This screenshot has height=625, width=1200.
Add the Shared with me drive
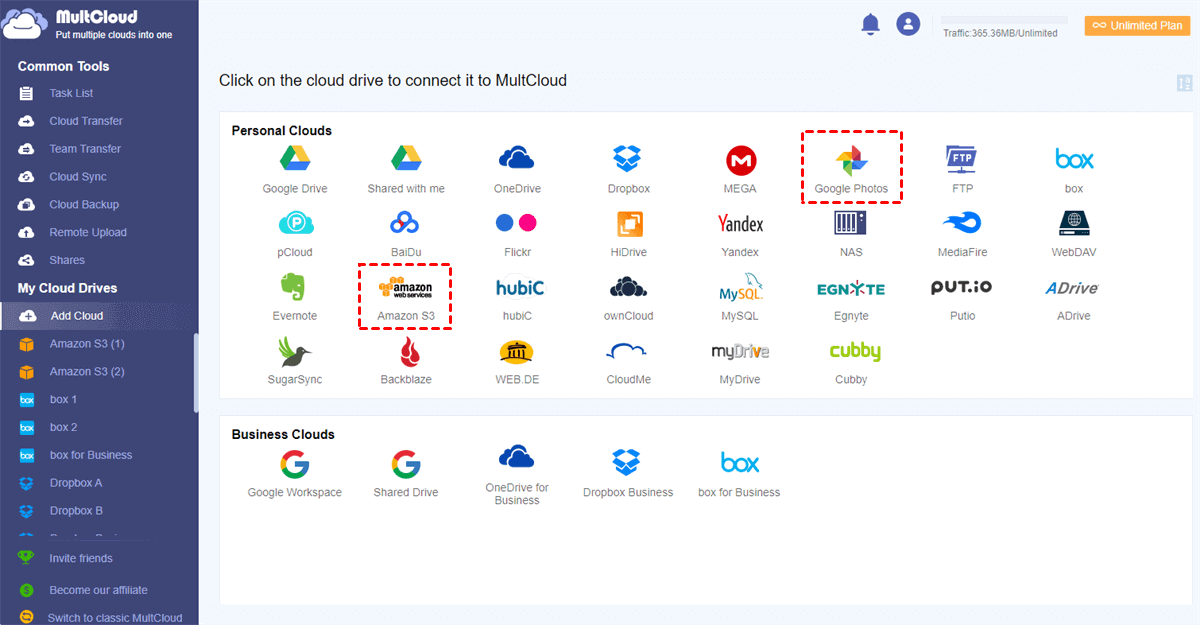click(406, 168)
